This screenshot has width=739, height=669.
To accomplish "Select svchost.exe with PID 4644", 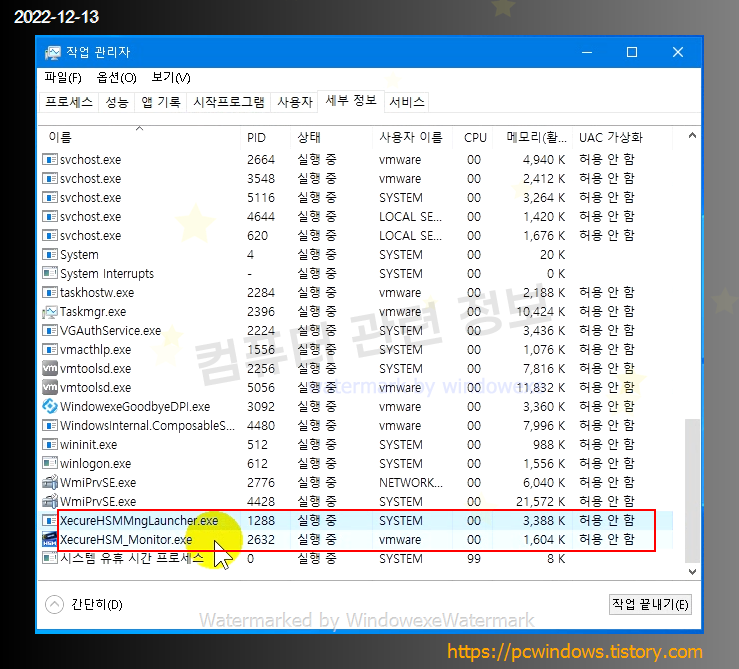I will pos(90,217).
